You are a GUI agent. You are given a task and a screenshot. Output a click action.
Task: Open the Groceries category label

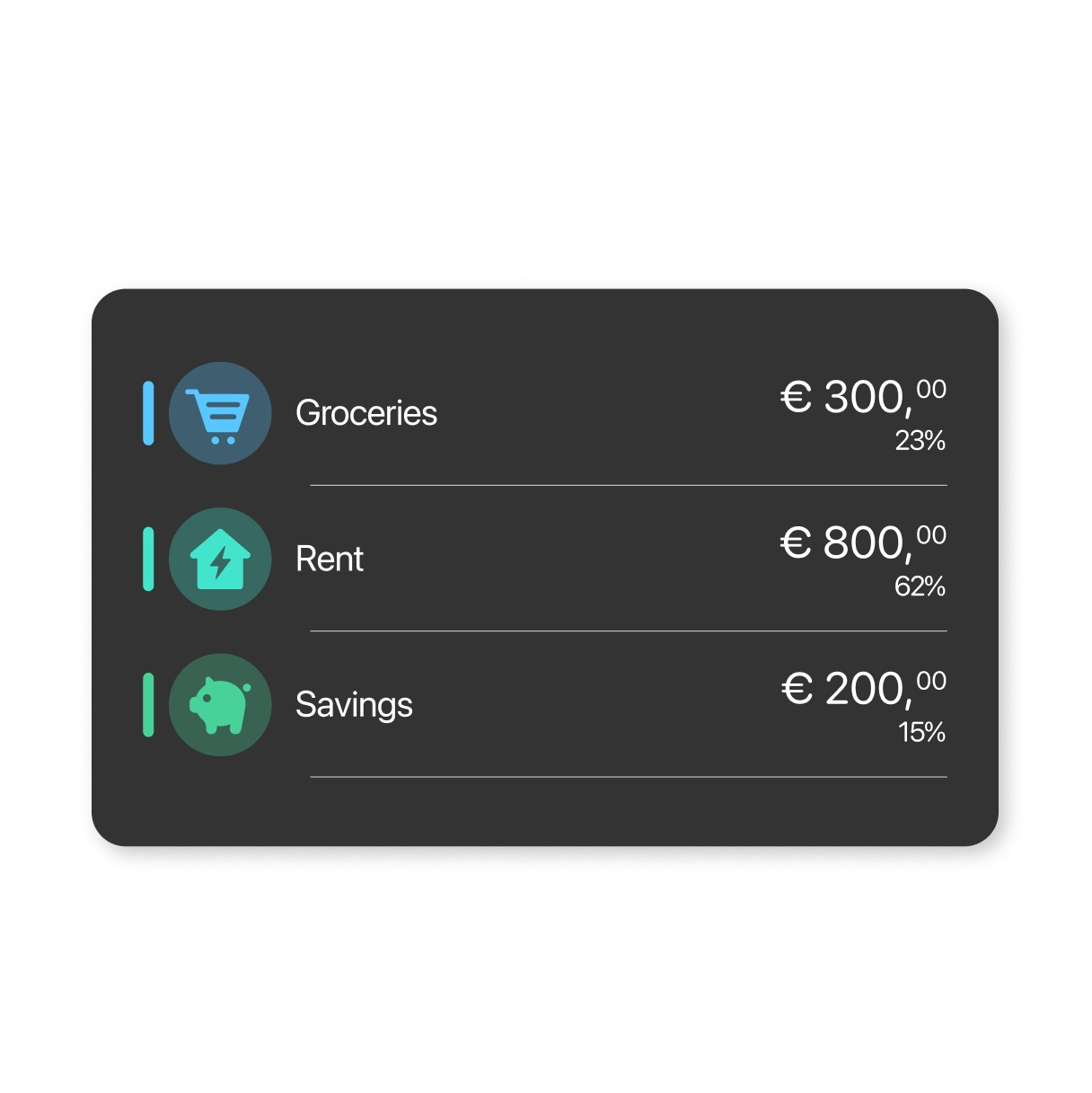(366, 413)
